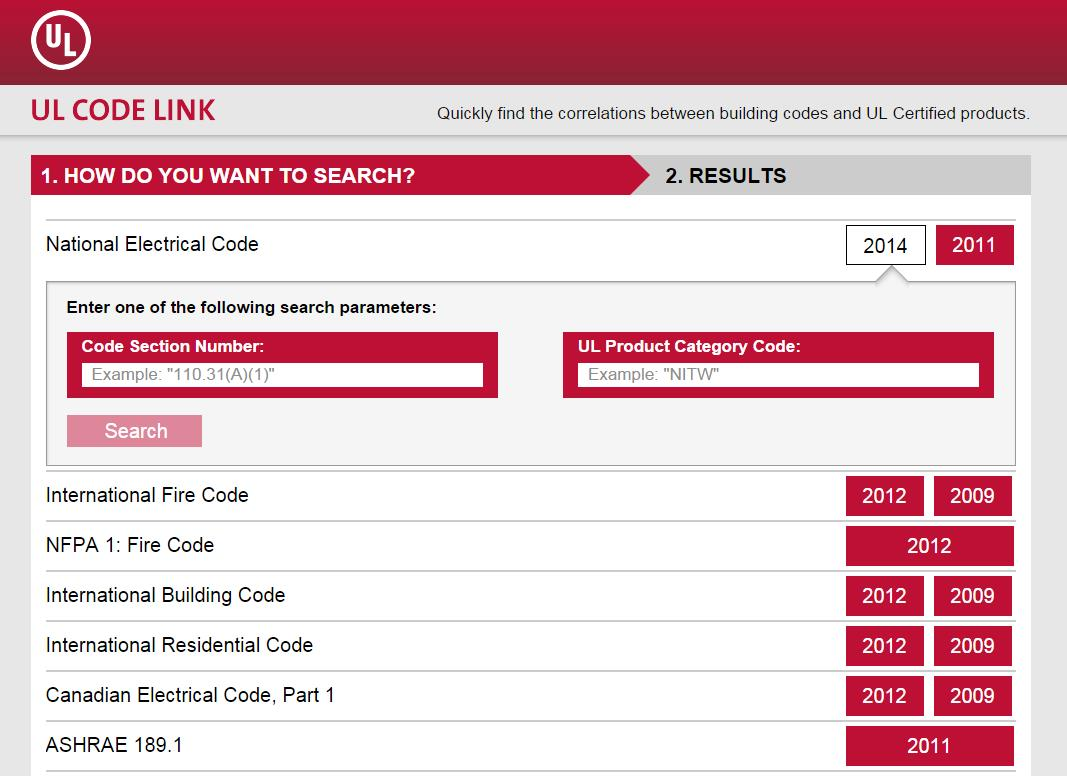Select the 2012 International Residential Code edition
Image resolution: width=1067 pixels, height=776 pixels.
click(885, 645)
